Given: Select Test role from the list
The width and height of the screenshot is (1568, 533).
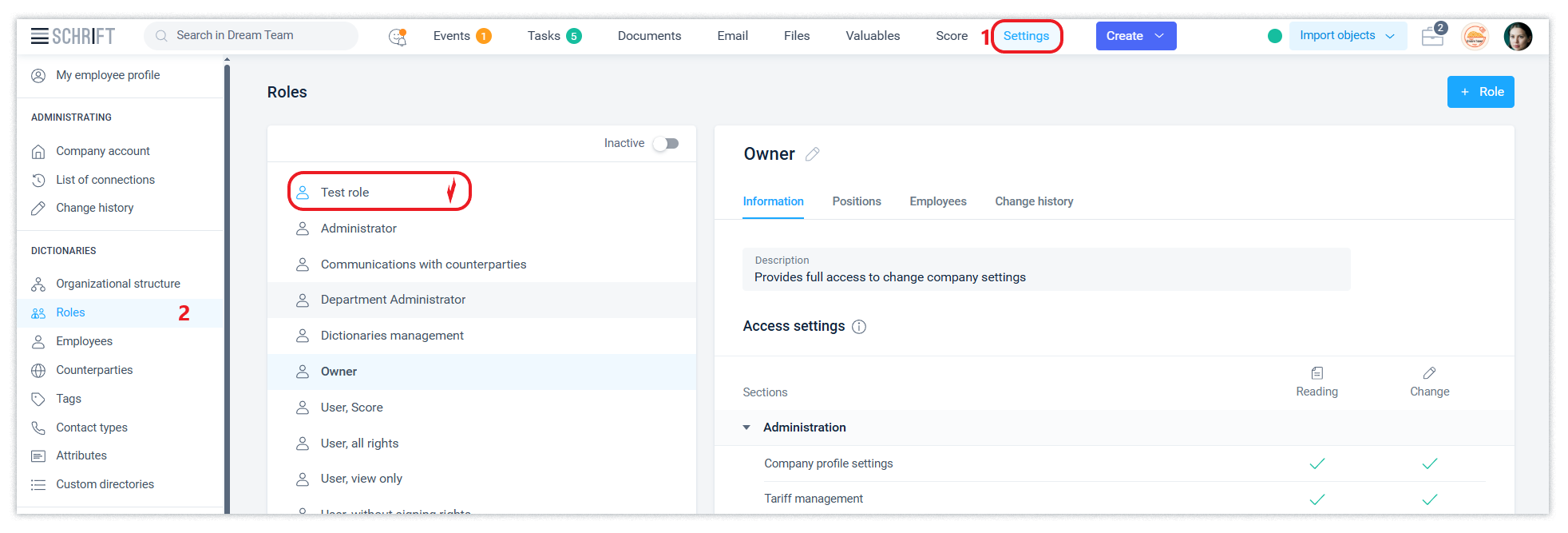Looking at the screenshot, I should [345, 193].
